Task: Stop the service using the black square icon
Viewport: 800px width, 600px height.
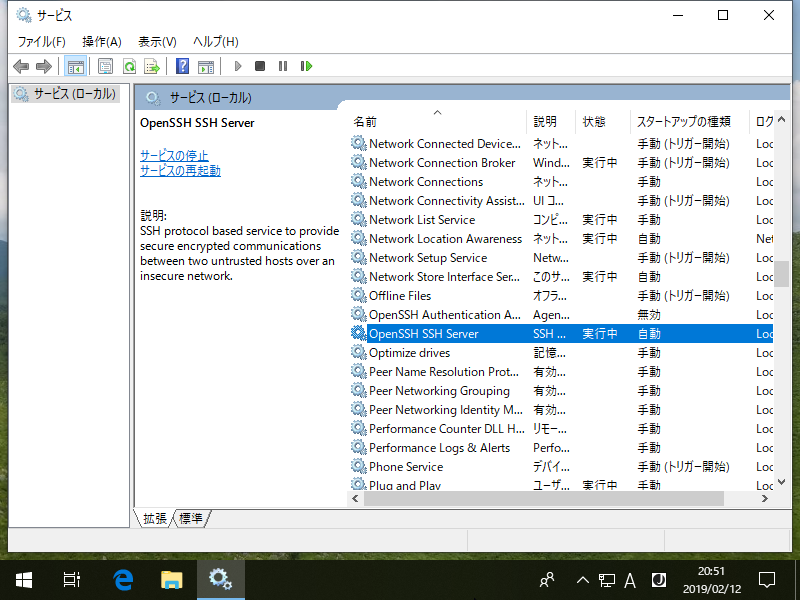Action: click(x=259, y=66)
